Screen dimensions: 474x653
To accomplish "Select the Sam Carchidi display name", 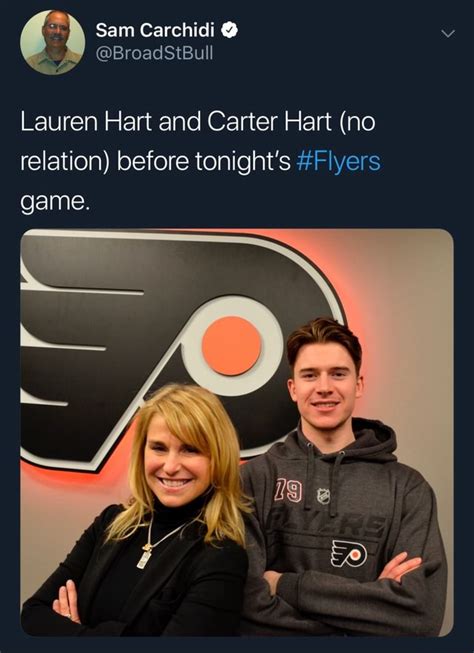I will 155,30.
